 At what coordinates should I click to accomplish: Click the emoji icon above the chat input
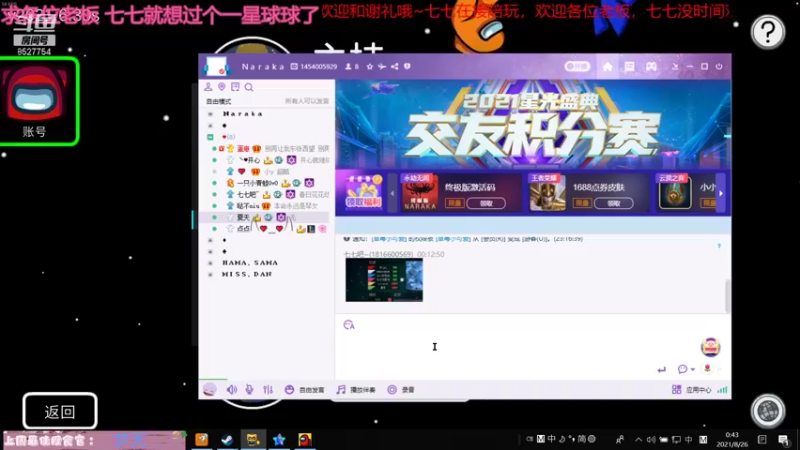point(349,325)
